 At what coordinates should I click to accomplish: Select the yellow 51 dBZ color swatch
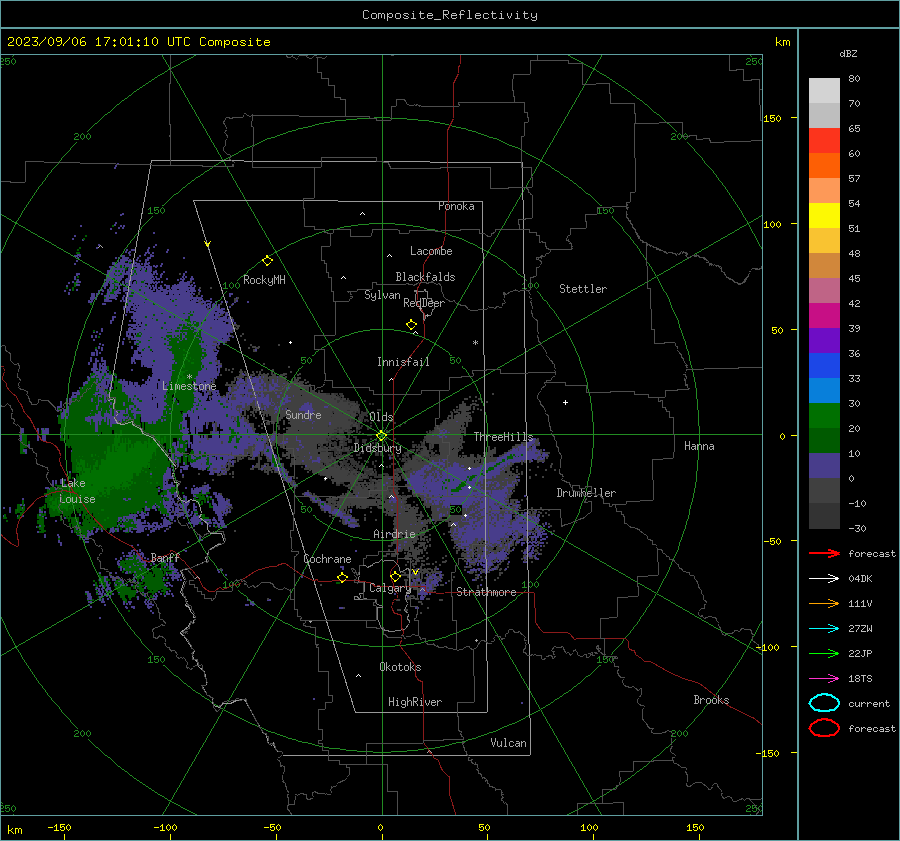coord(824,215)
